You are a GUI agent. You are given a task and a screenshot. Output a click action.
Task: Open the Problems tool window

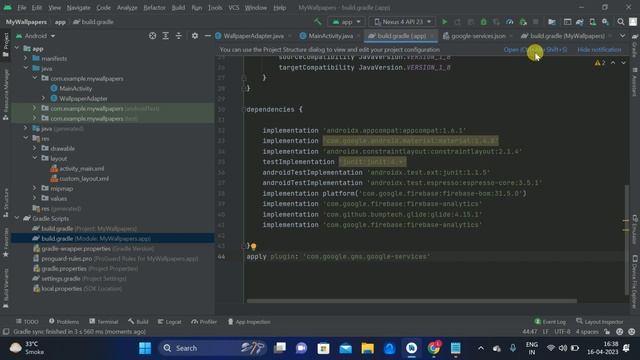click(64, 322)
